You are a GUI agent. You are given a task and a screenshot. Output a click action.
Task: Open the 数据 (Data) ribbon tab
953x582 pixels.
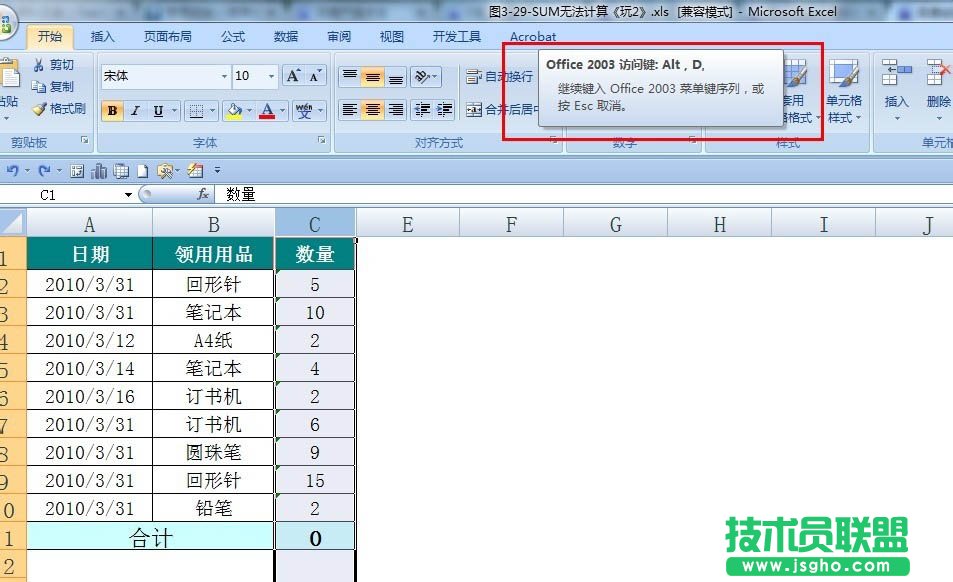(286, 37)
